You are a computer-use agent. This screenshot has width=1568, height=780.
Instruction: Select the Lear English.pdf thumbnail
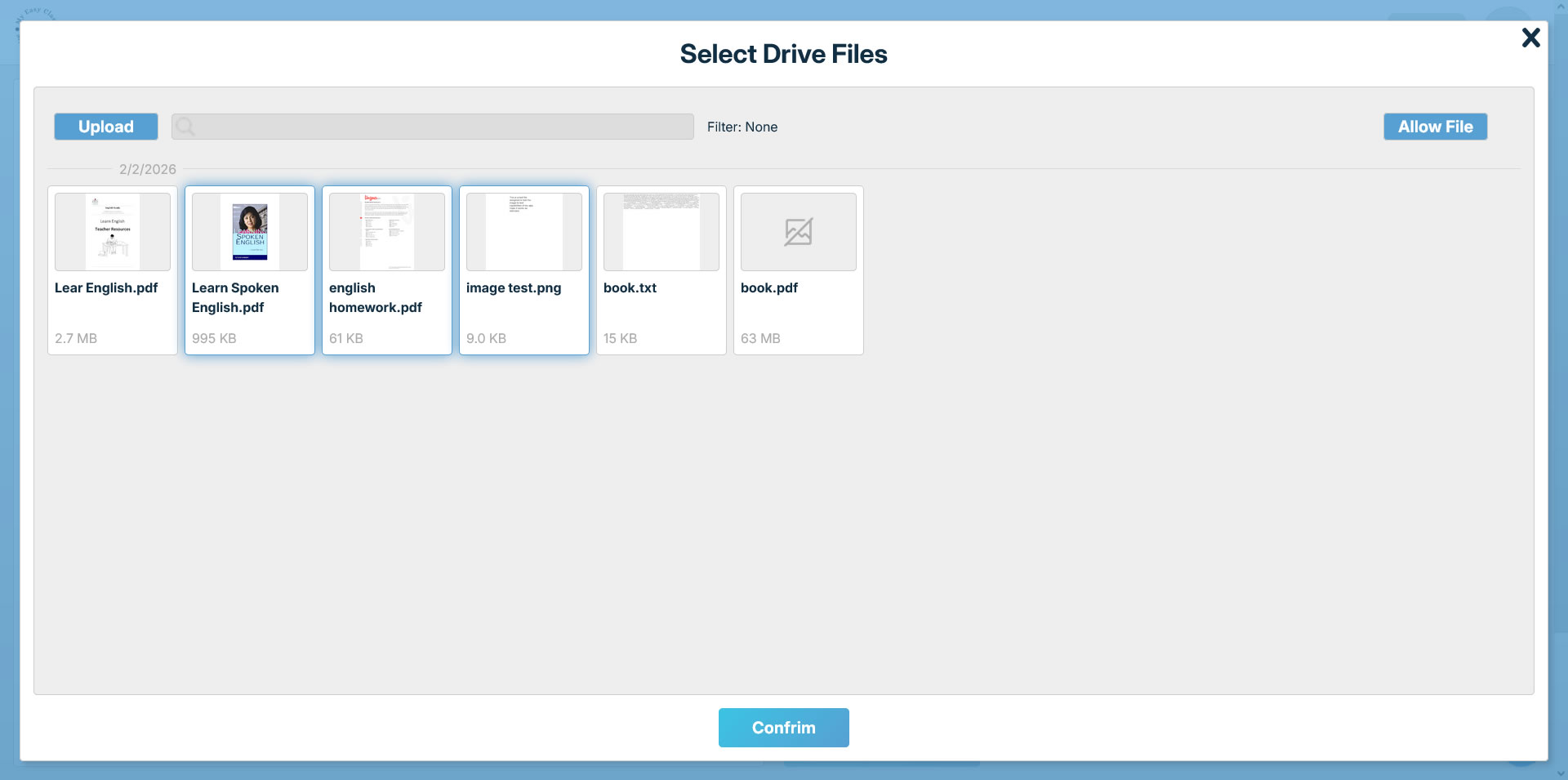[113, 232]
